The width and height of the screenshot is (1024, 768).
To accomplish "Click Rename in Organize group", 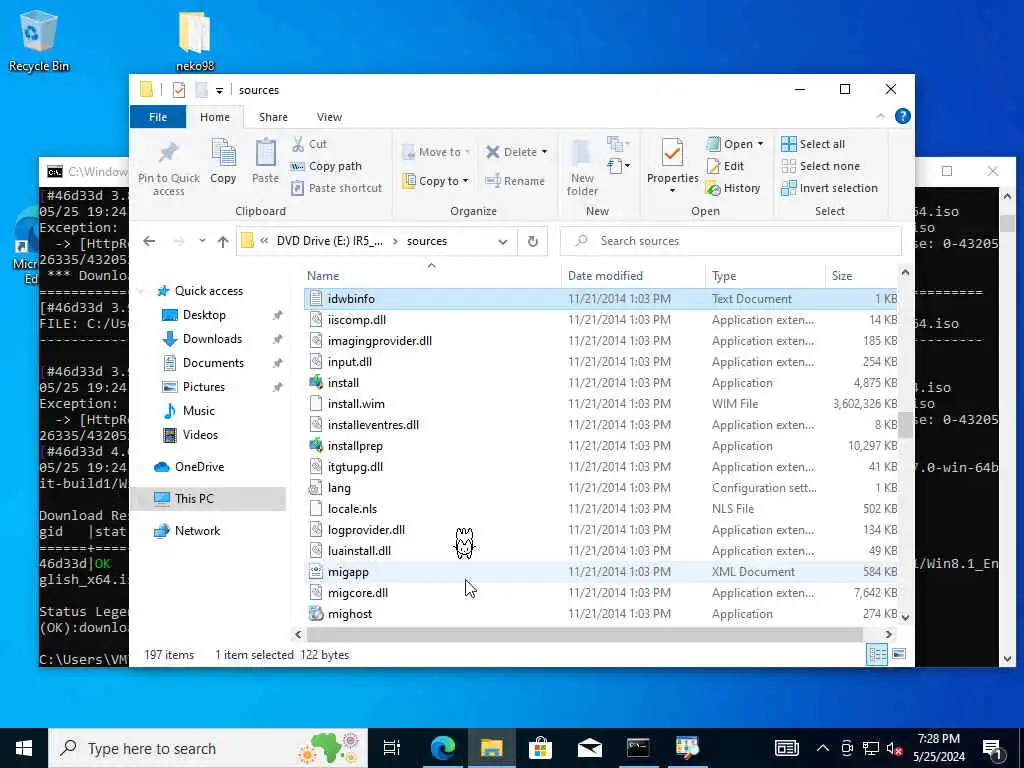I will (x=515, y=181).
